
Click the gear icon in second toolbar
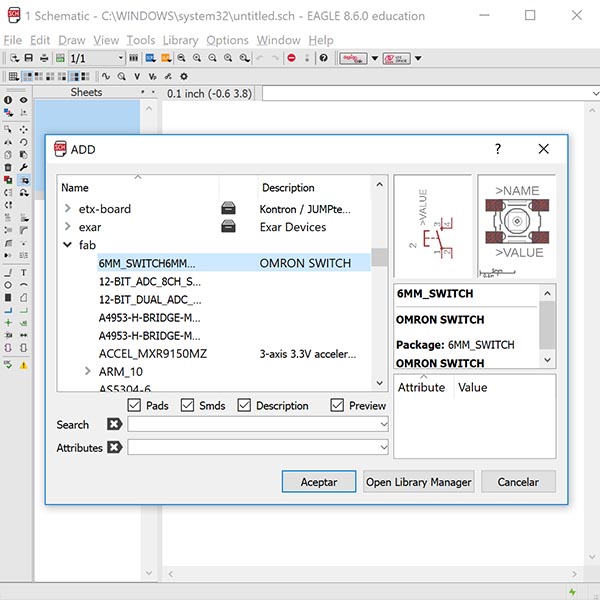pyautogui.click(x=184, y=77)
